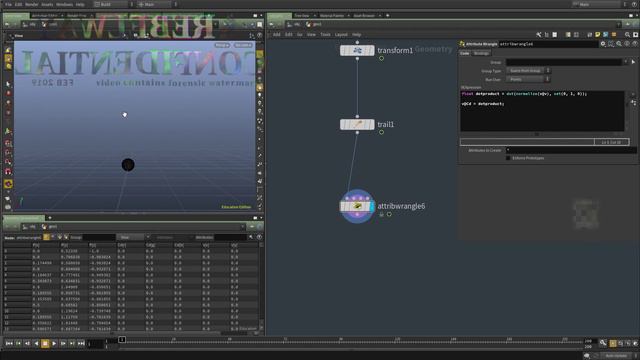The image size is (640, 360).
Task: Select the trail1 node
Action: click(357, 124)
